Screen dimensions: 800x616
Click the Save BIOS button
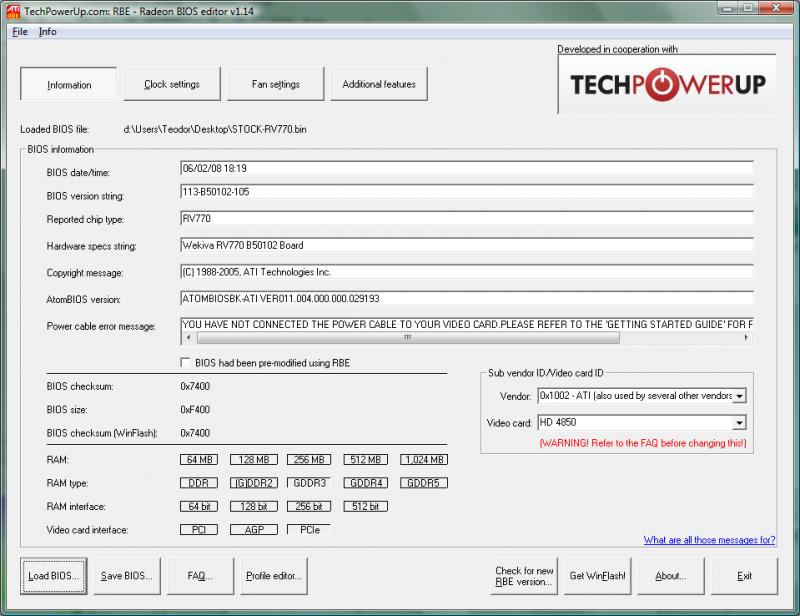(127, 576)
